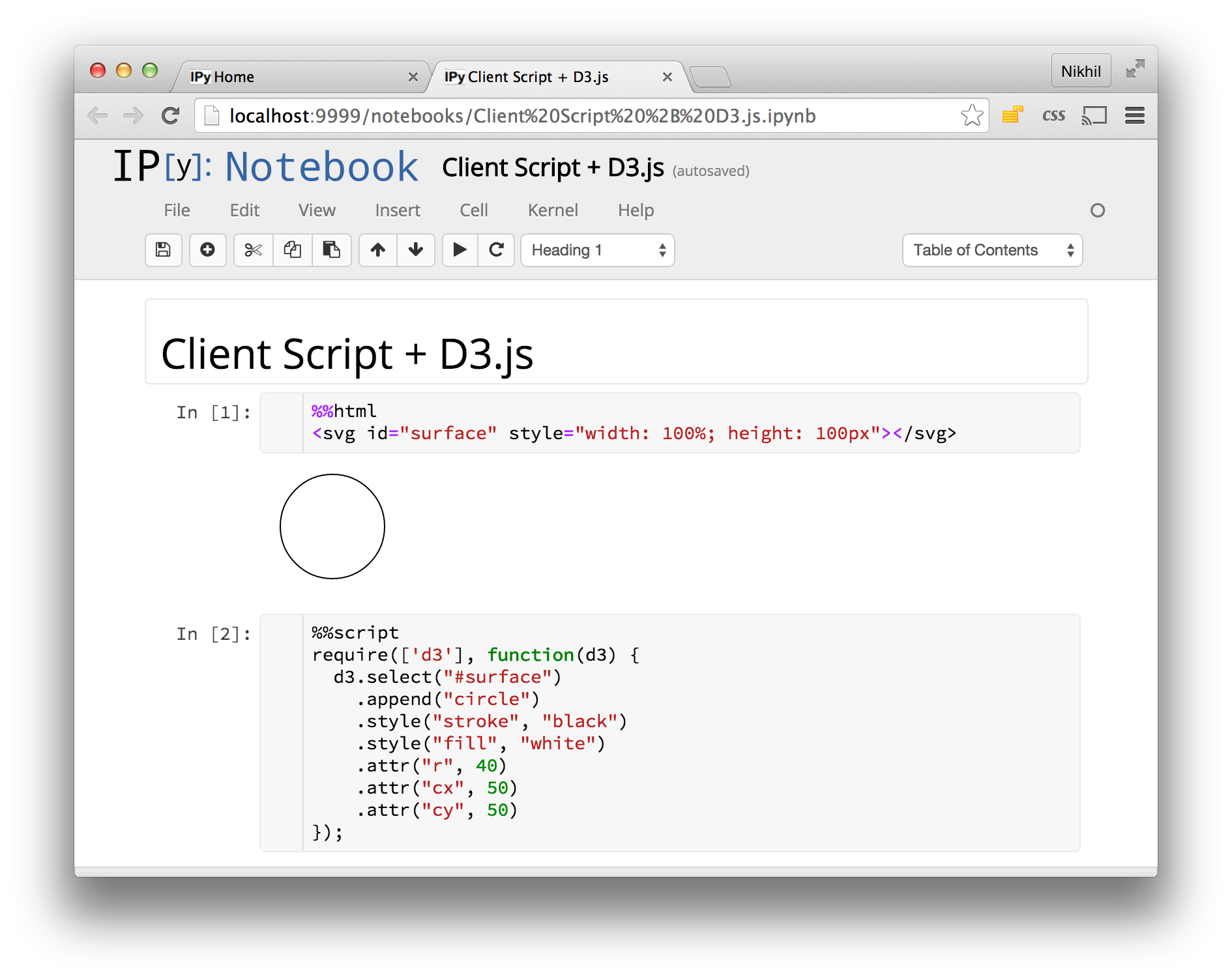Go back in browser history
The height and width of the screenshot is (980, 1232).
point(98,116)
